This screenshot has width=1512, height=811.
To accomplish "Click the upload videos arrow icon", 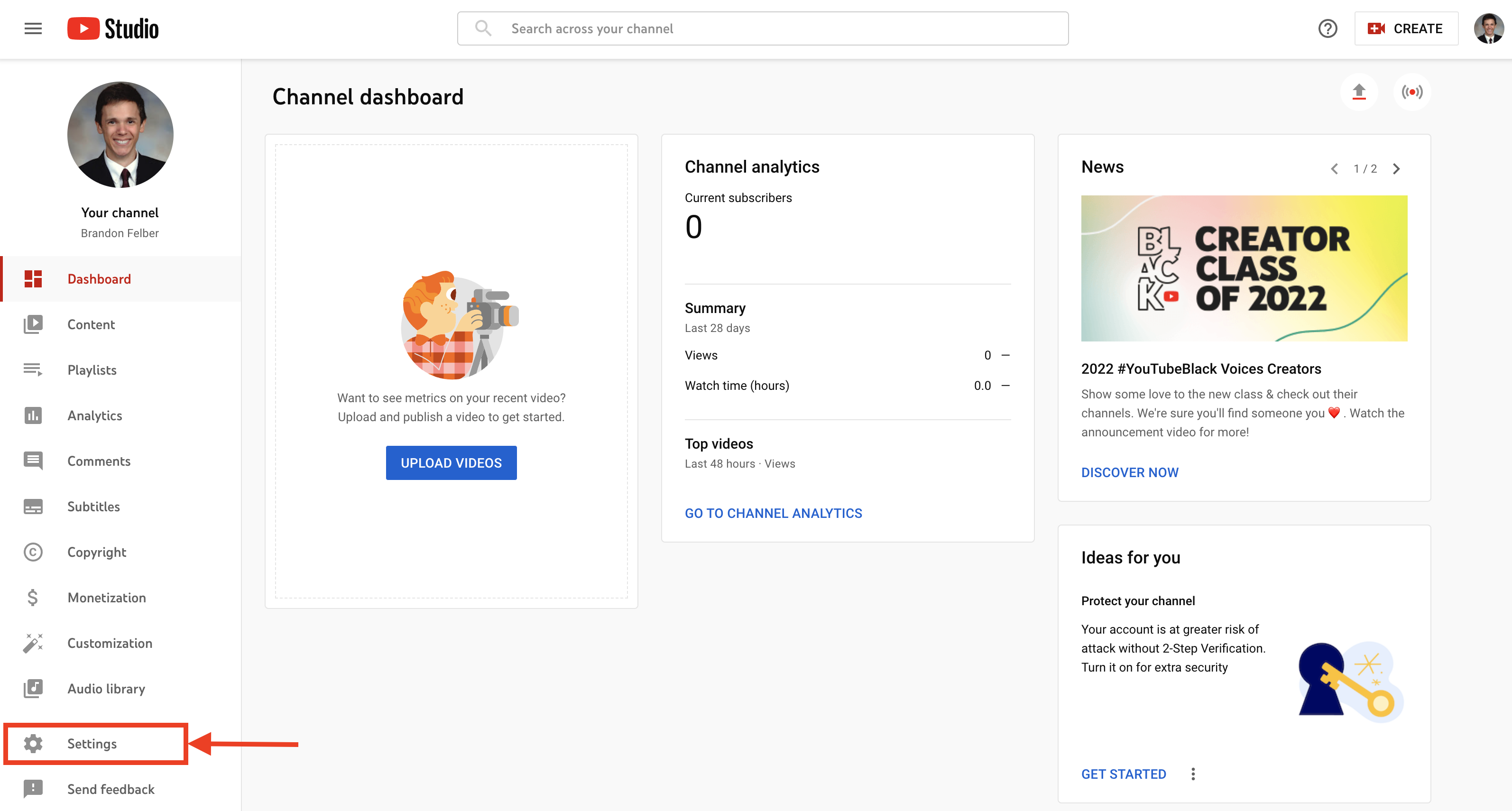I will pyautogui.click(x=1359, y=92).
